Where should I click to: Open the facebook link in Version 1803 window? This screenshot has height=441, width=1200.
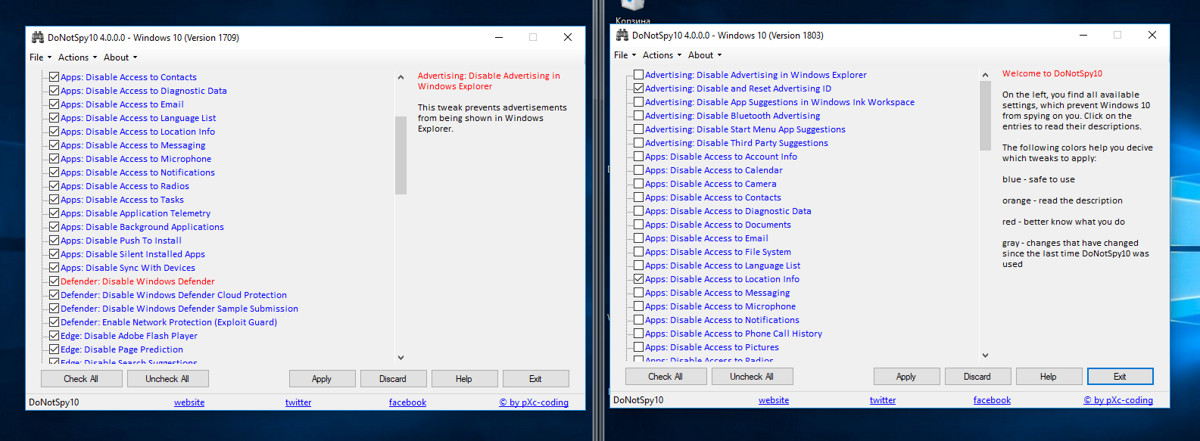click(991, 400)
